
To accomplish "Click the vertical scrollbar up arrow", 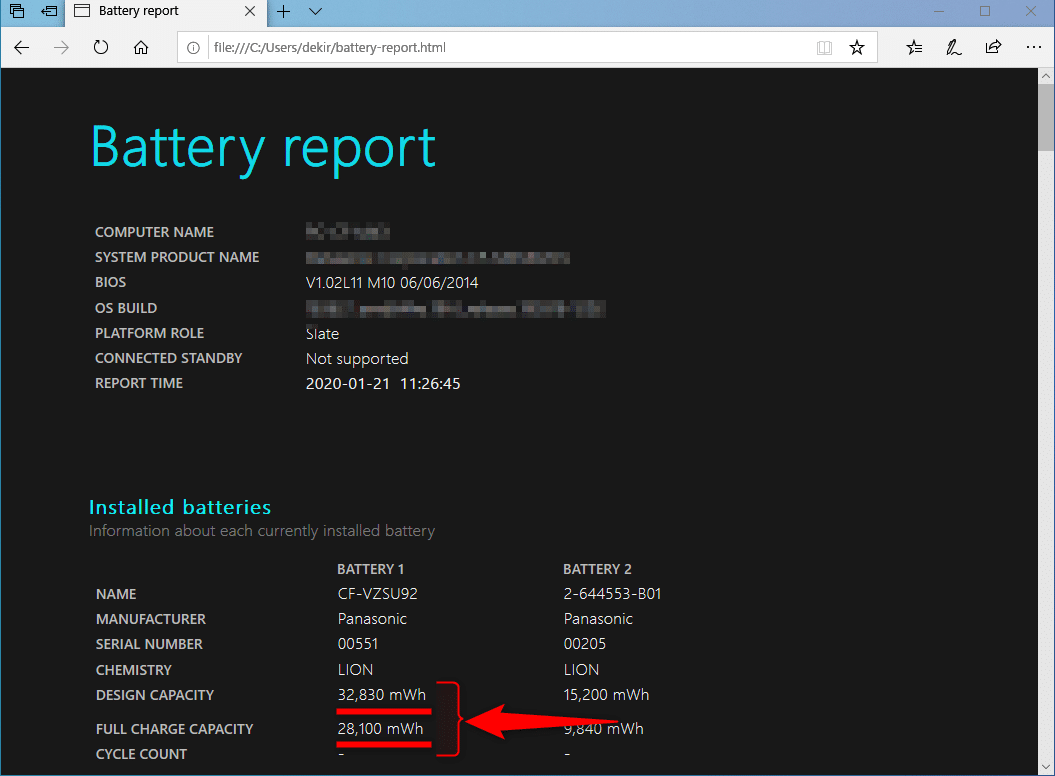I will coord(1046,76).
